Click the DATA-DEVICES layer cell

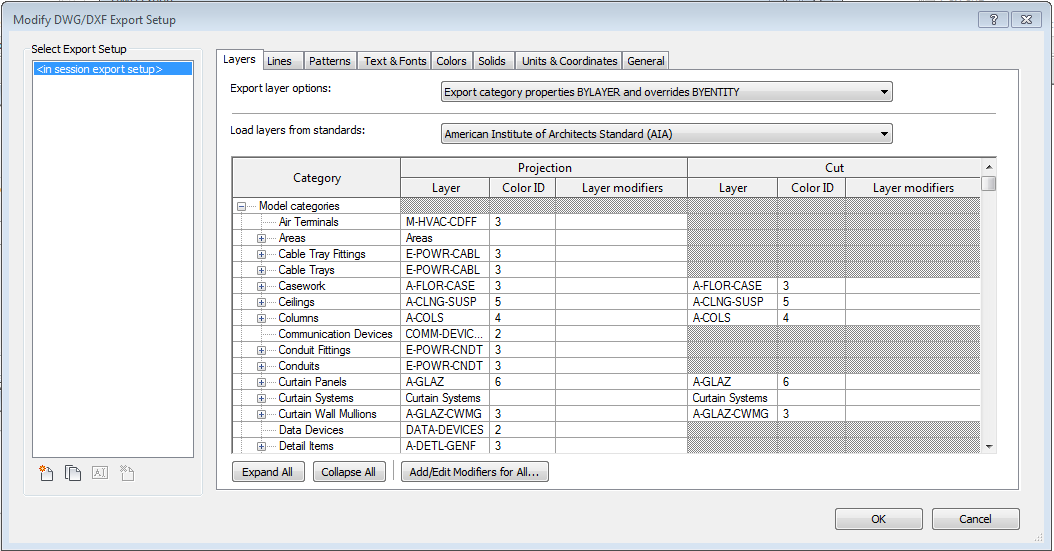[x=445, y=430]
